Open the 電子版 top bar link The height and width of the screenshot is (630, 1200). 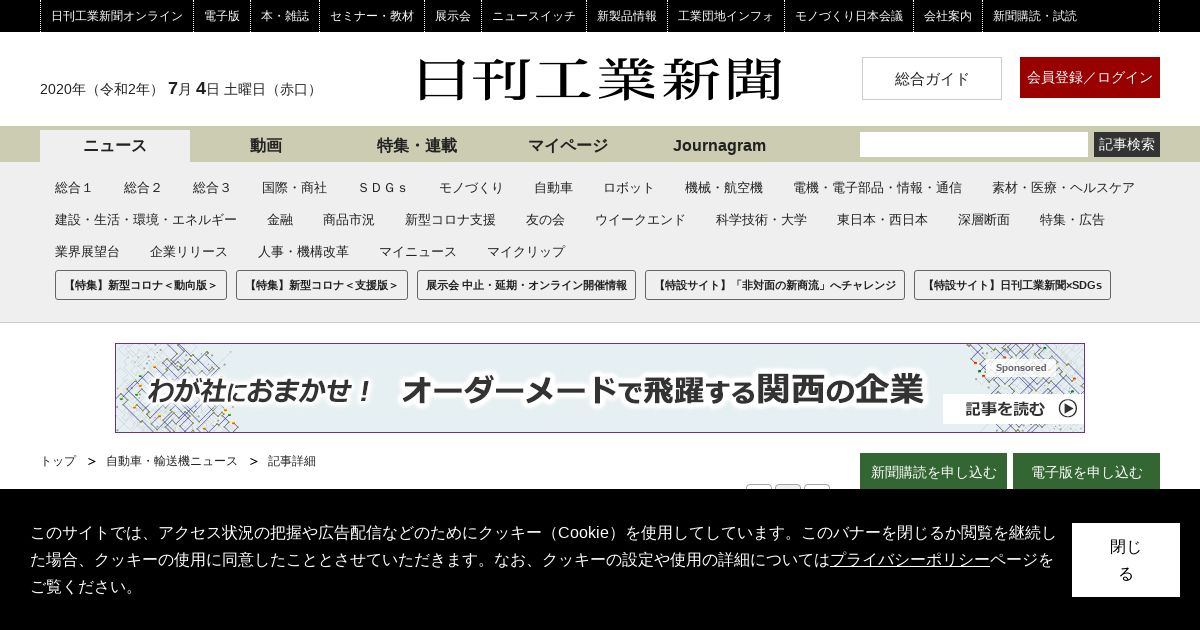click(x=222, y=16)
